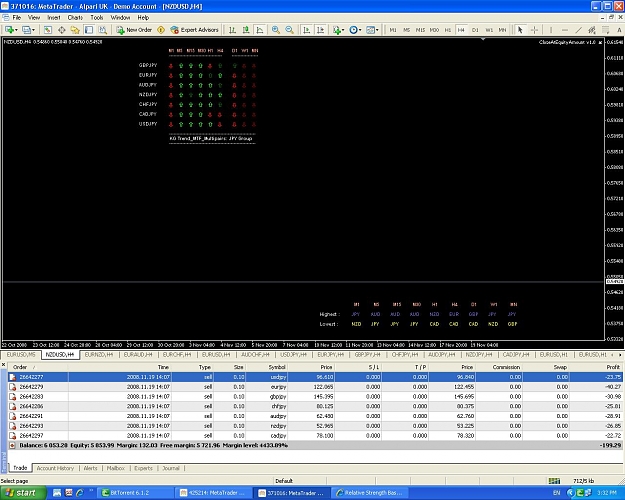The width and height of the screenshot is (625, 500).
Task: Select the Horizontal Line drawing tool
Action: click(565, 30)
